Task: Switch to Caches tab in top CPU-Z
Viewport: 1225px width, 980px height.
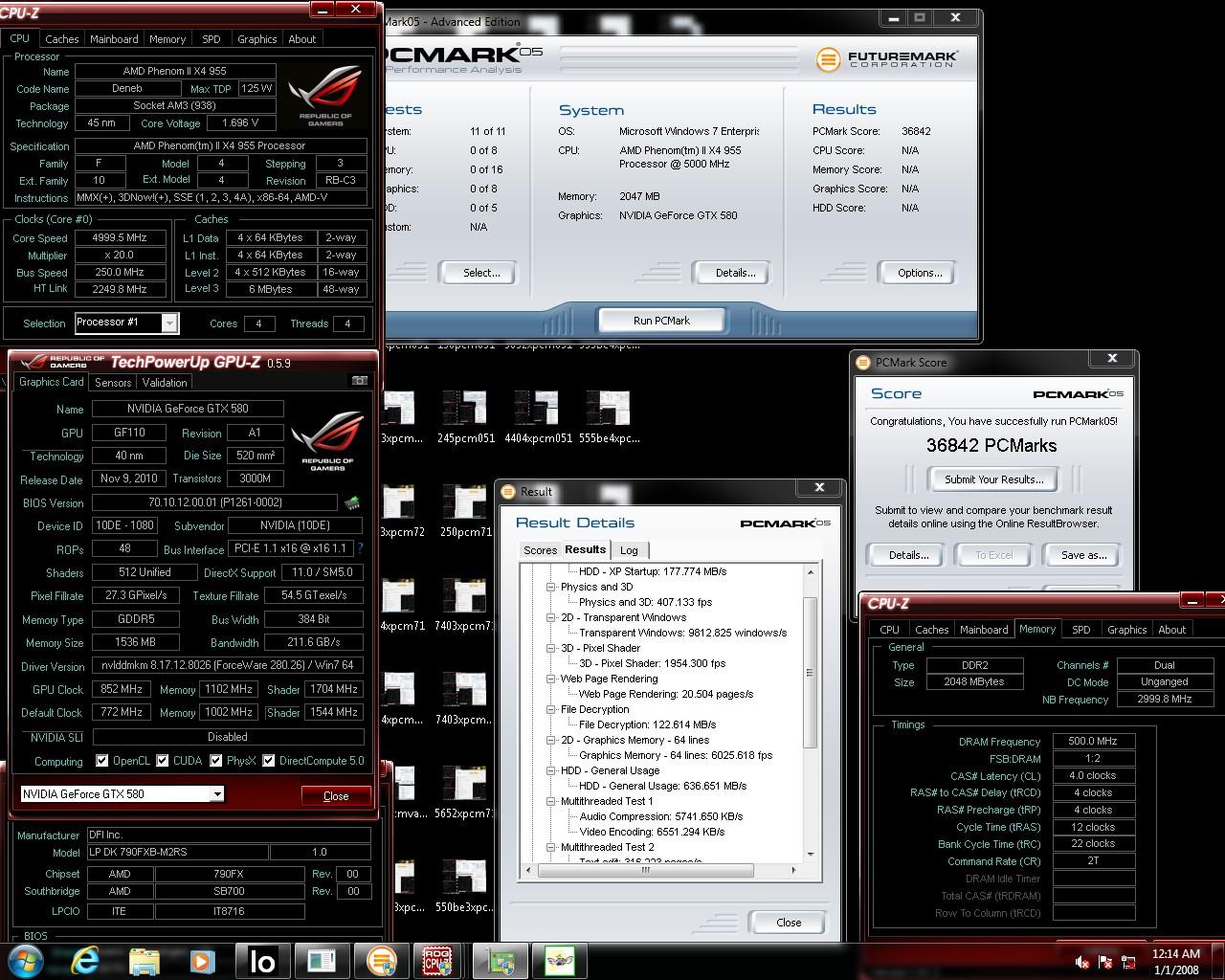Action: (62, 39)
